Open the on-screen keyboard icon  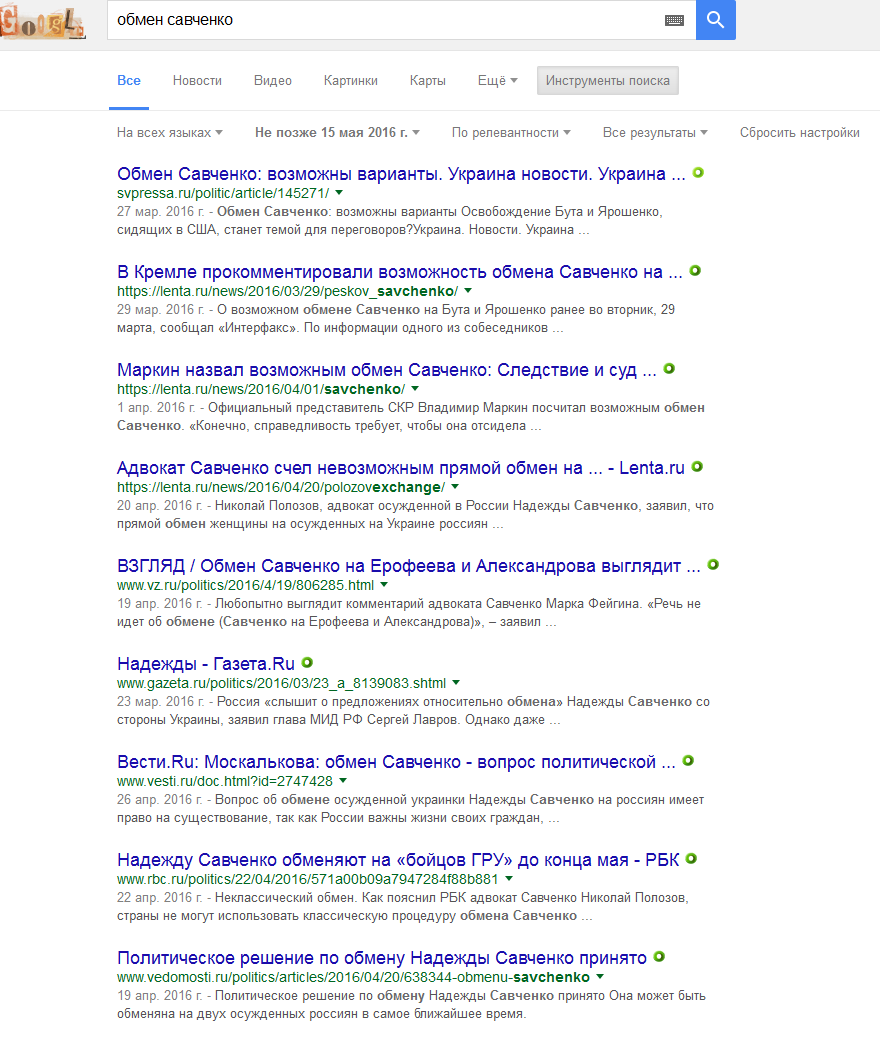(674, 20)
